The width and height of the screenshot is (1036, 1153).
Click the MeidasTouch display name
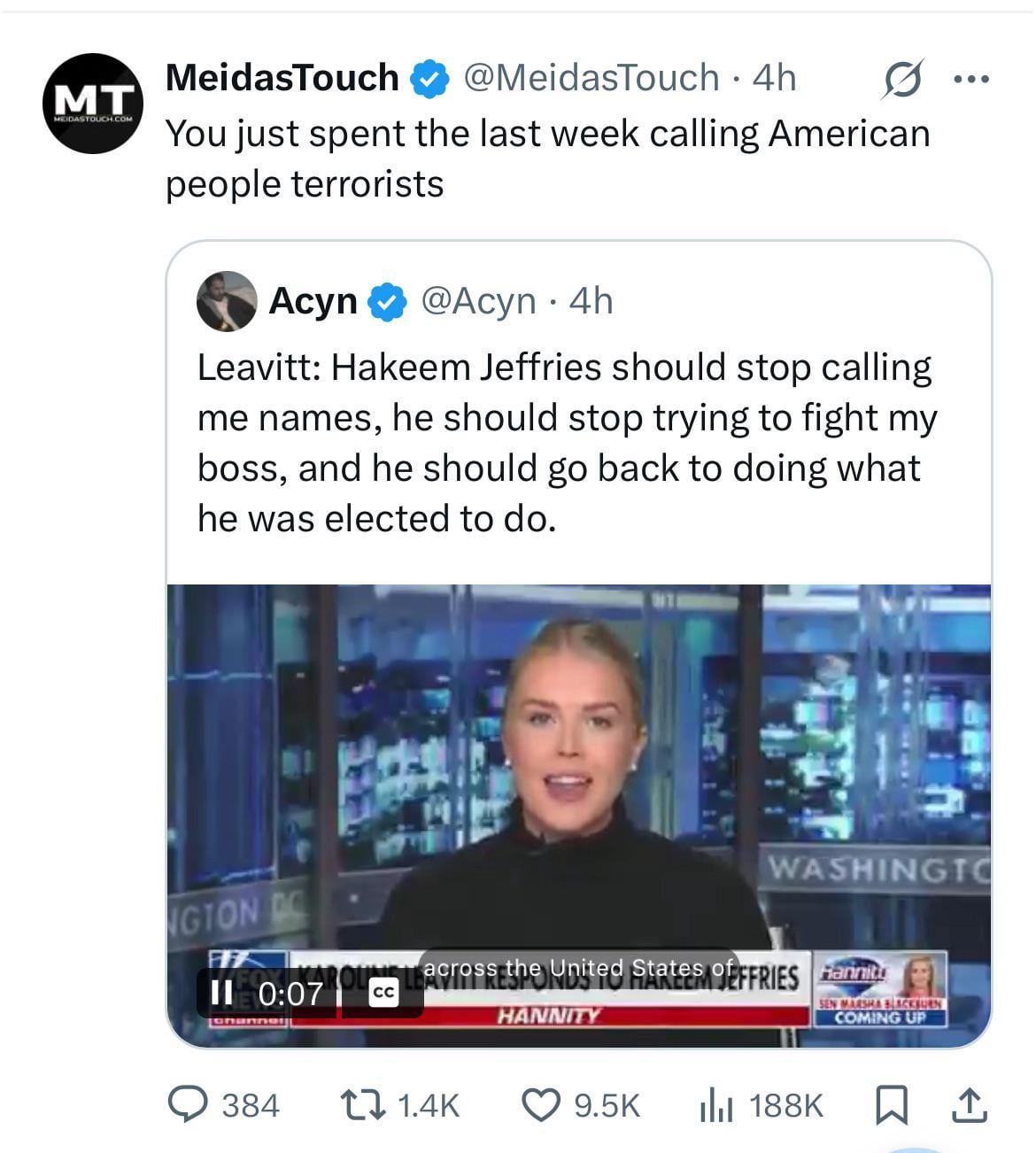pyautogui.click(x=282, y=78)
